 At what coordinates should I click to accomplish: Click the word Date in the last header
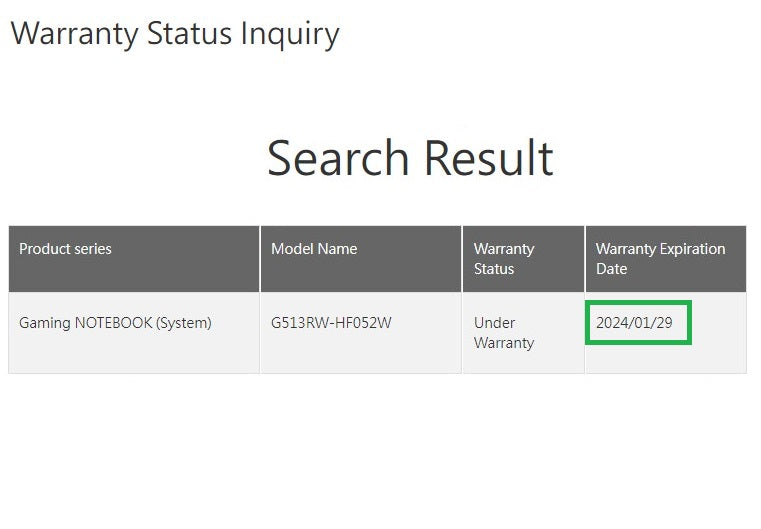(x=612, y=269)
